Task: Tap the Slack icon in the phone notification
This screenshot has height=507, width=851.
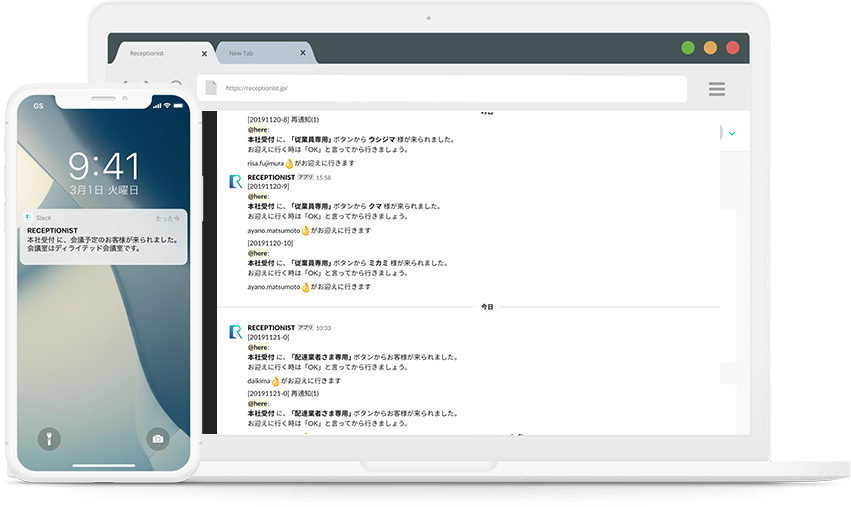Action: pyautogui.click(x=29, y=217)
